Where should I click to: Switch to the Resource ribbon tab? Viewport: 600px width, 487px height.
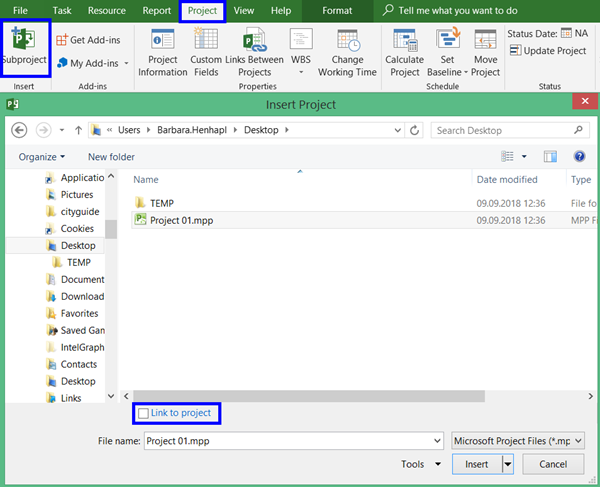pos(106,10)
